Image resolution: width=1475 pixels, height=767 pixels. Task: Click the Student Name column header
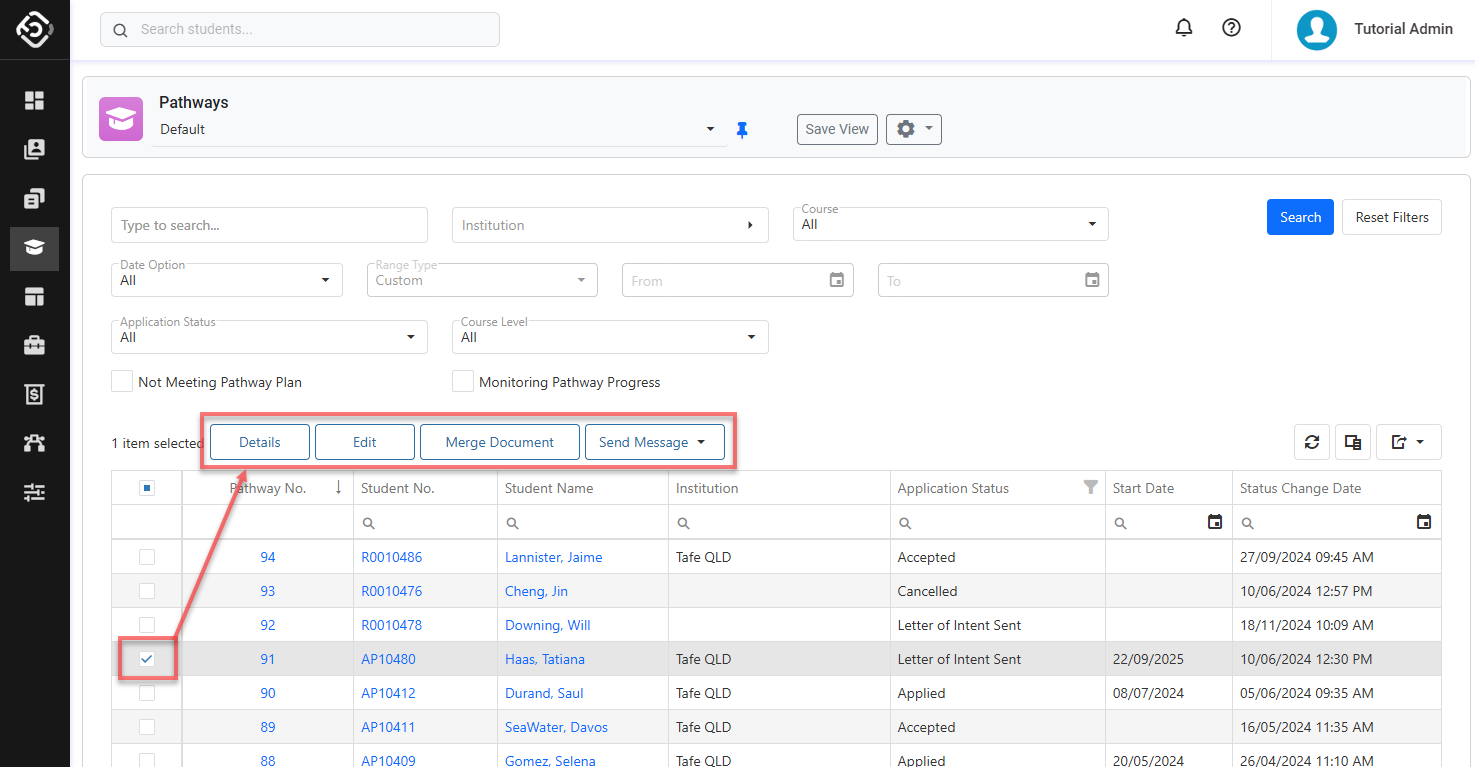(x=549, y=488)
